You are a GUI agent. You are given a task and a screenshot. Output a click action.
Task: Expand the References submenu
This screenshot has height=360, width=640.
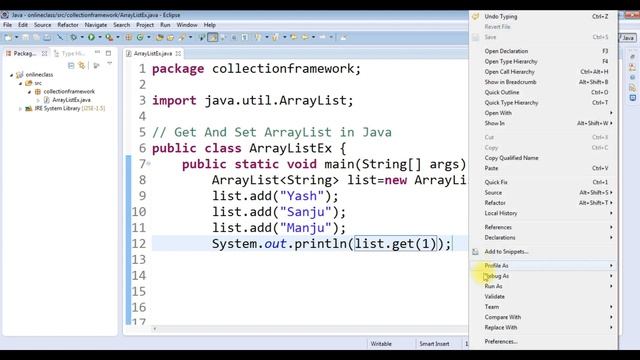(544, 227)
